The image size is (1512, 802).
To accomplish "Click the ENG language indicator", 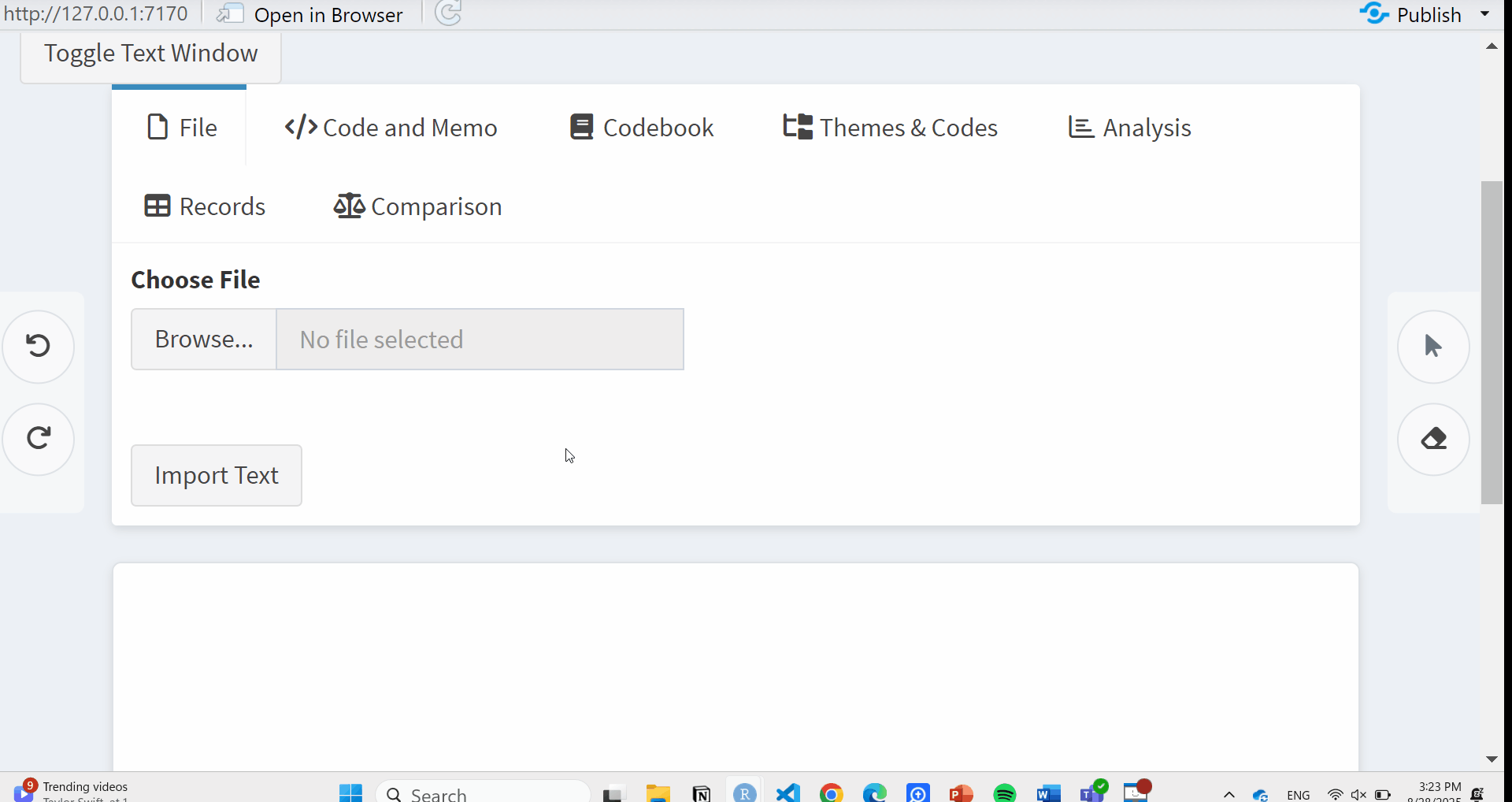I will pyautogui.click(x=1298, y=794).
